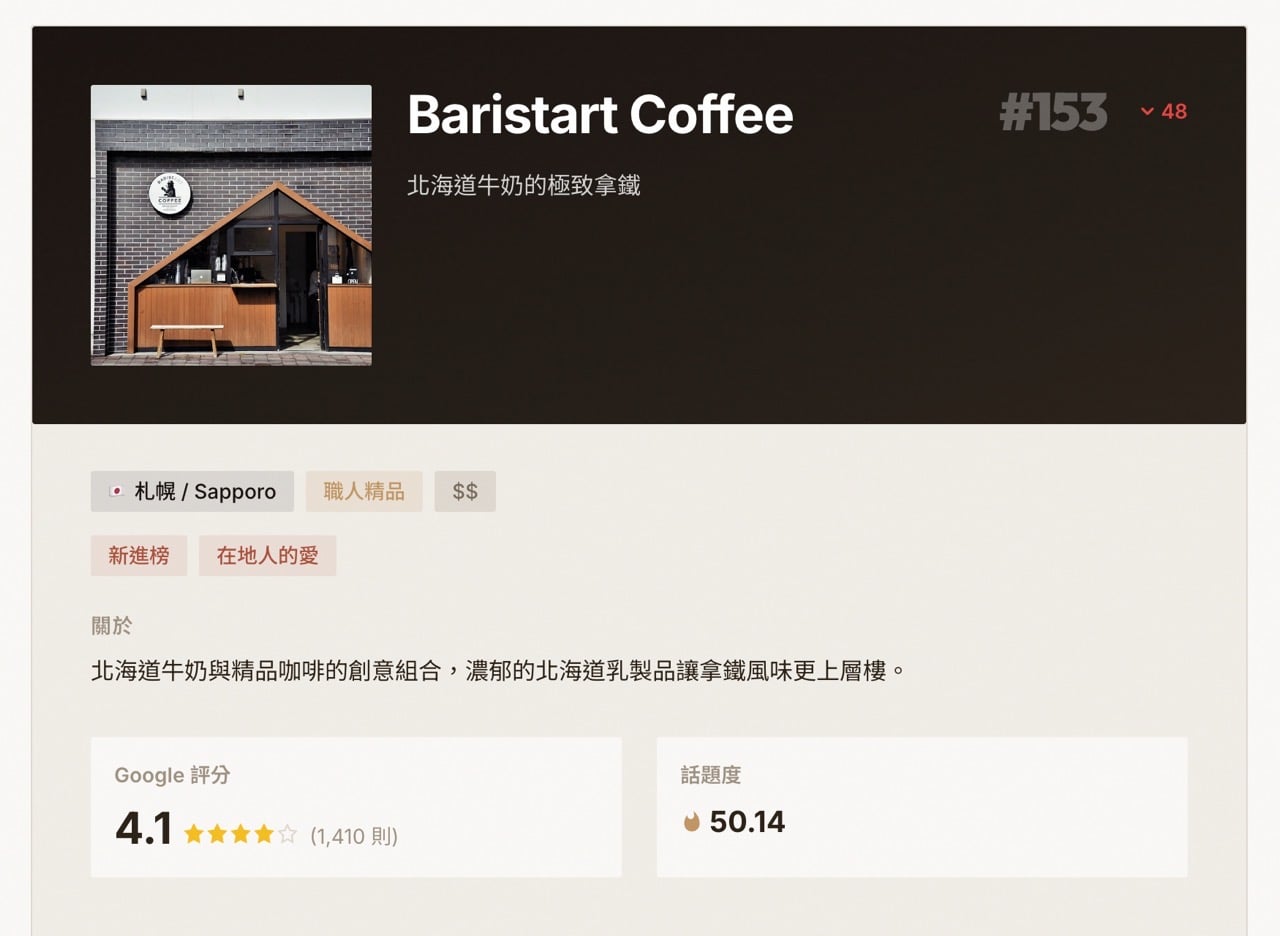Viewport: 1280px width, 936px height.
Task: Click the third gold rating star
Action: [x=241, y=834]
